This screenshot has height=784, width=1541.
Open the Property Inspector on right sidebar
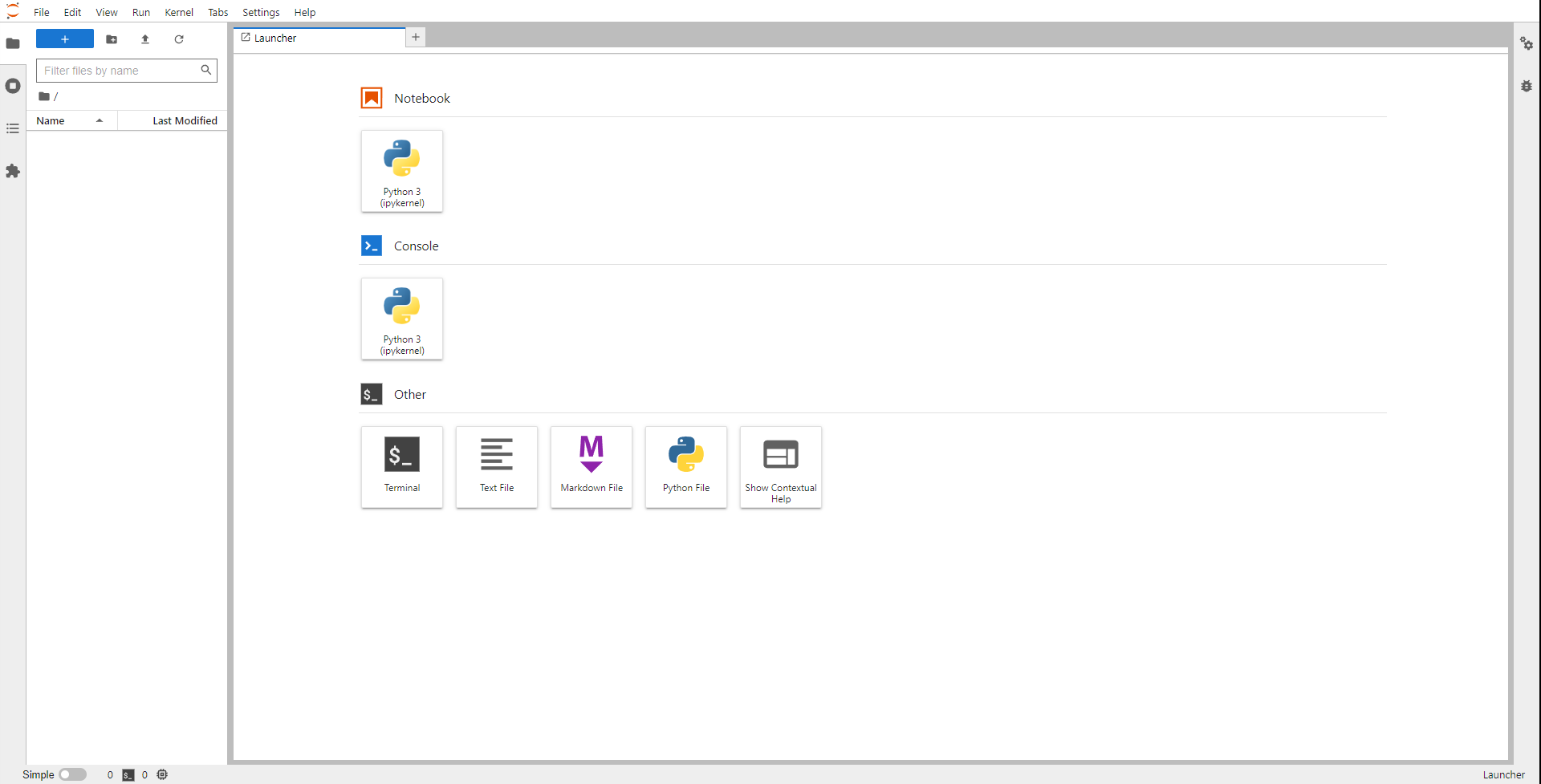(x=1527, y=43)
